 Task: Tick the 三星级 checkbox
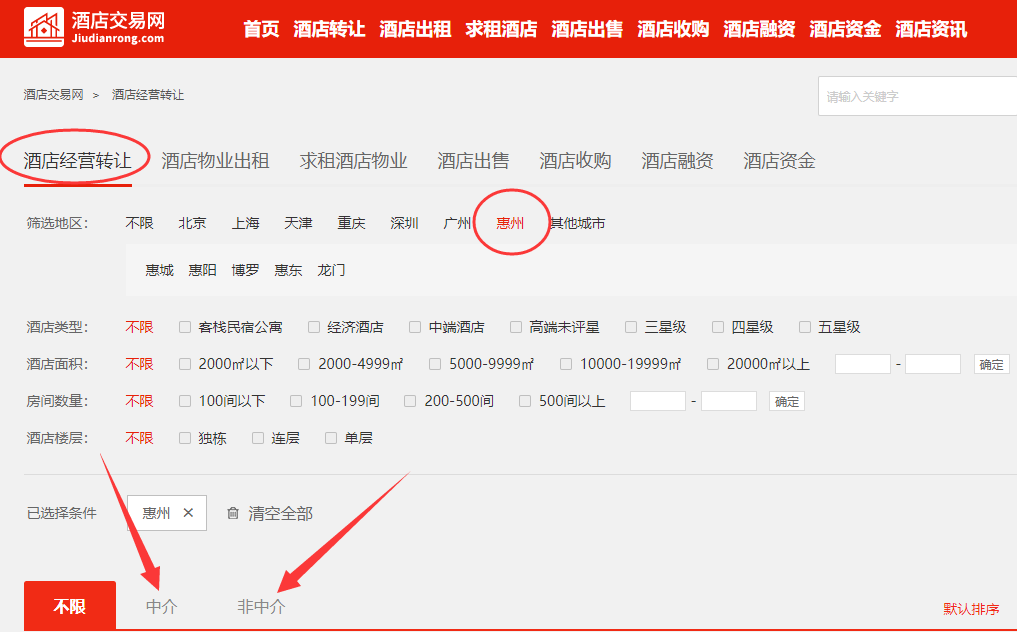(630, 327)
